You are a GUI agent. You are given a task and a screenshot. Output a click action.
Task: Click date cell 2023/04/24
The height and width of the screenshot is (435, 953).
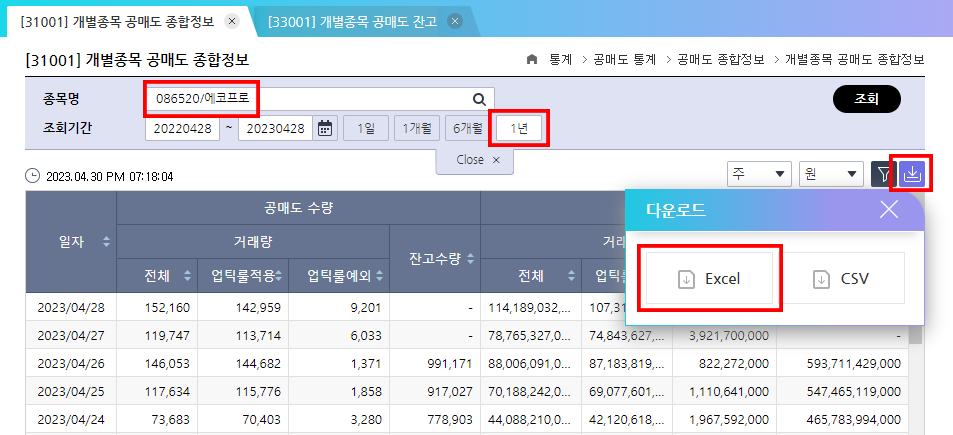[71, 419]
